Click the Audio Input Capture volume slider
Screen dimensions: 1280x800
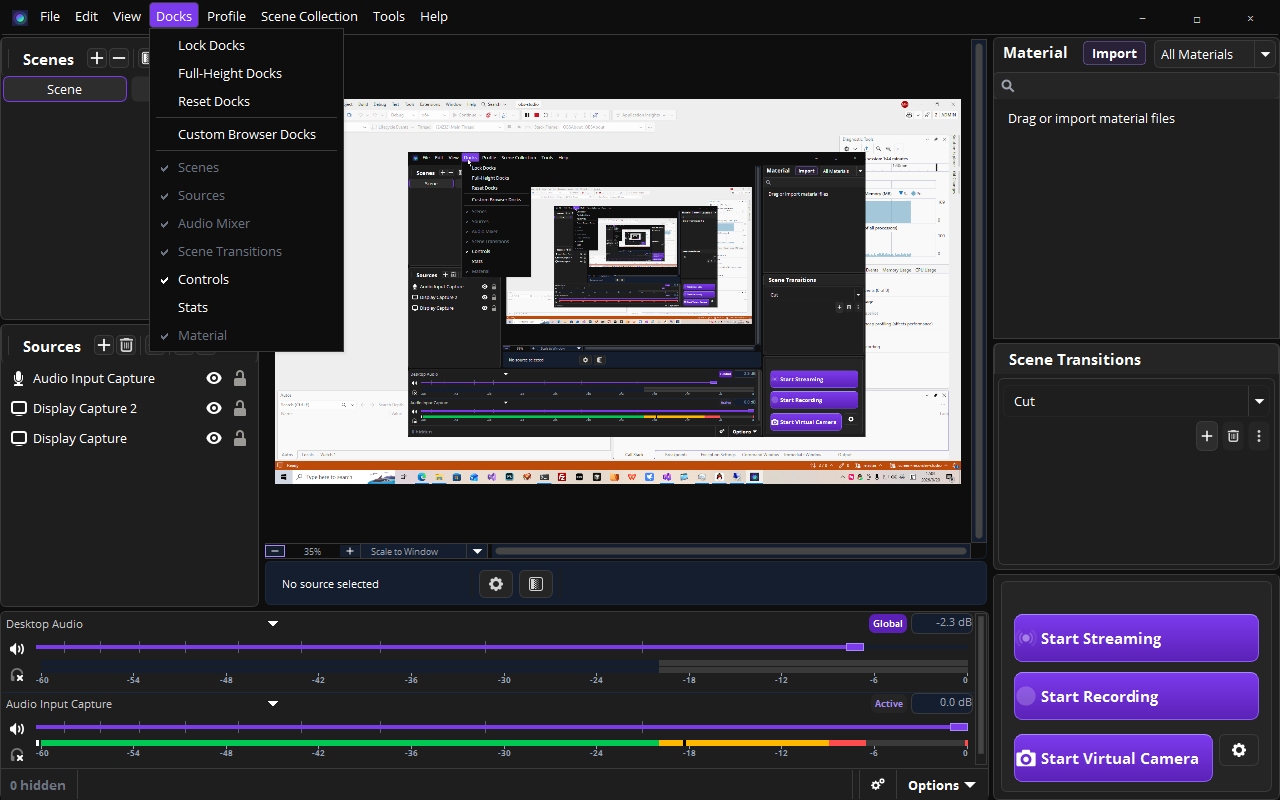pyautogui.click(x=502, y=727)
